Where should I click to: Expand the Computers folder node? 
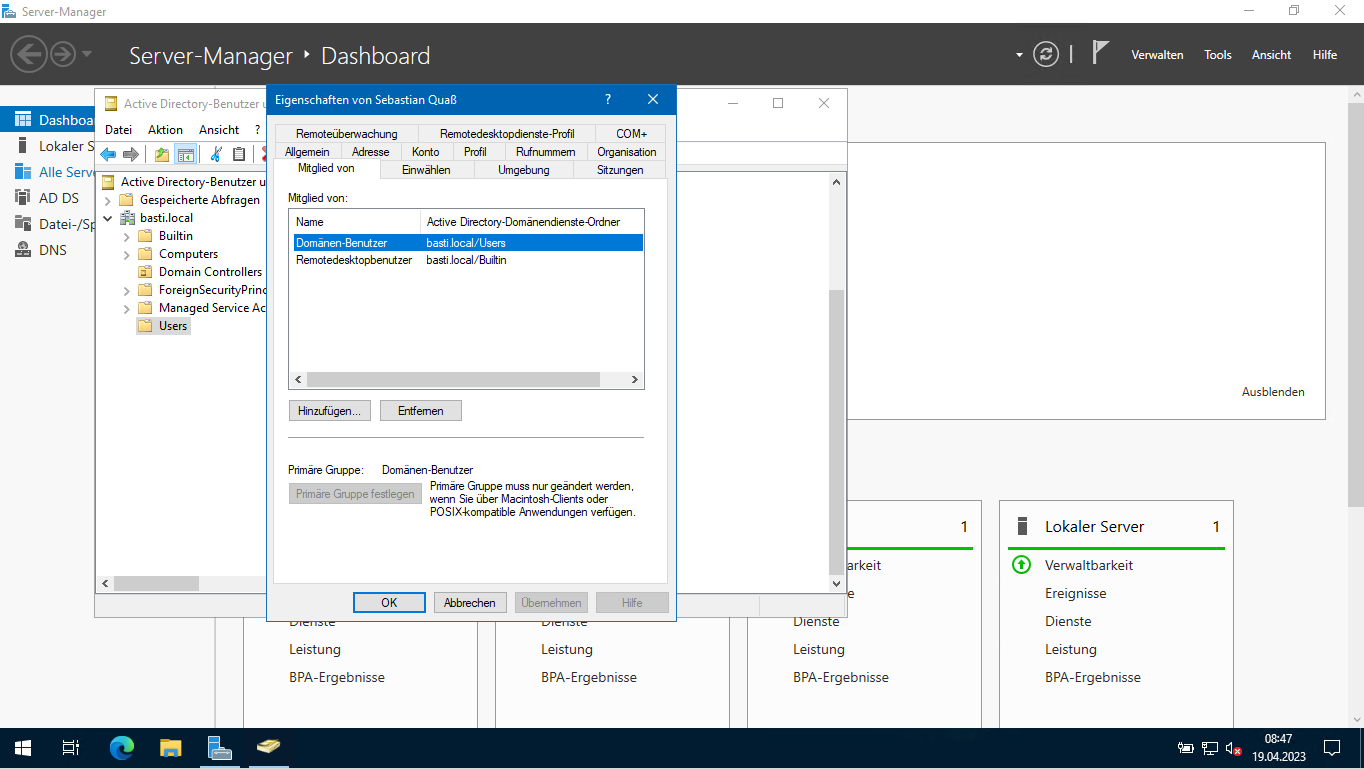click(126, 254)
